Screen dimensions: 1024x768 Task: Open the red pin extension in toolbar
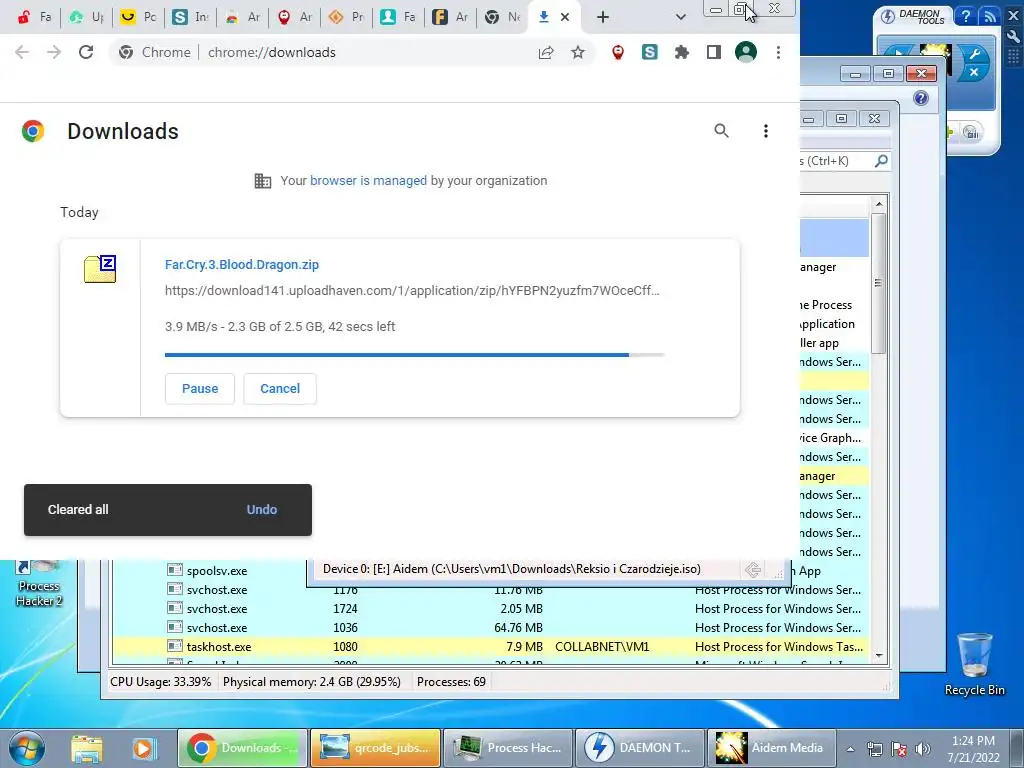(x=618, y=52)
